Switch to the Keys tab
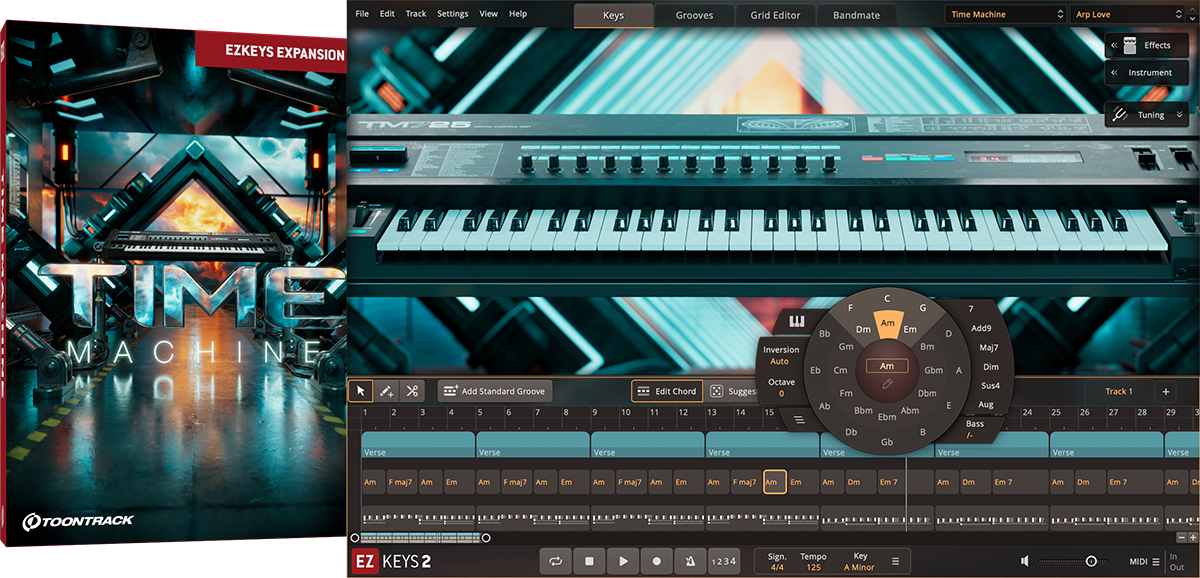This screenshot has height=578, width=1200. coord(614,15)
